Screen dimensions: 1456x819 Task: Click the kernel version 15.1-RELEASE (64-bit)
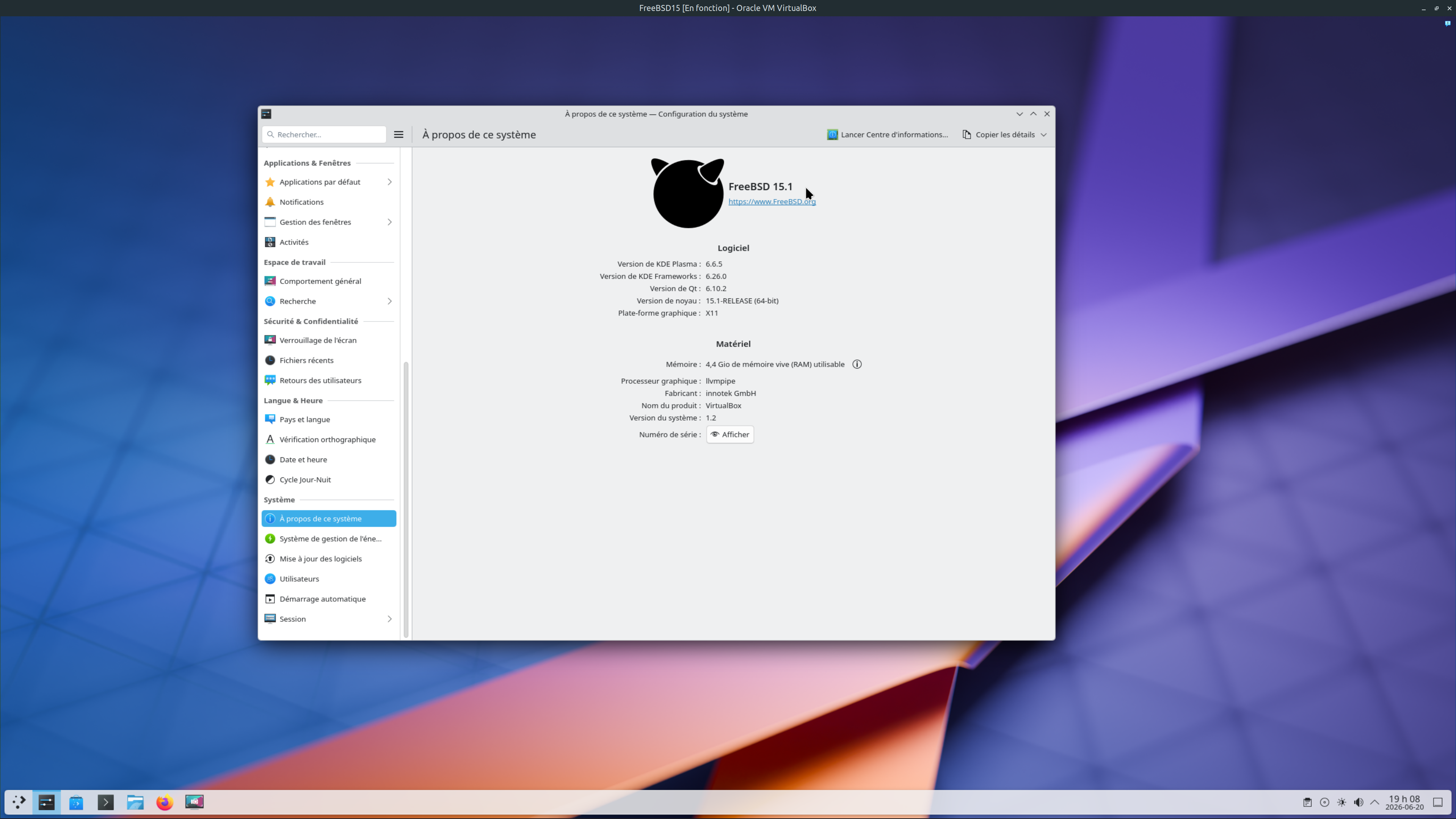click(742, 301)
